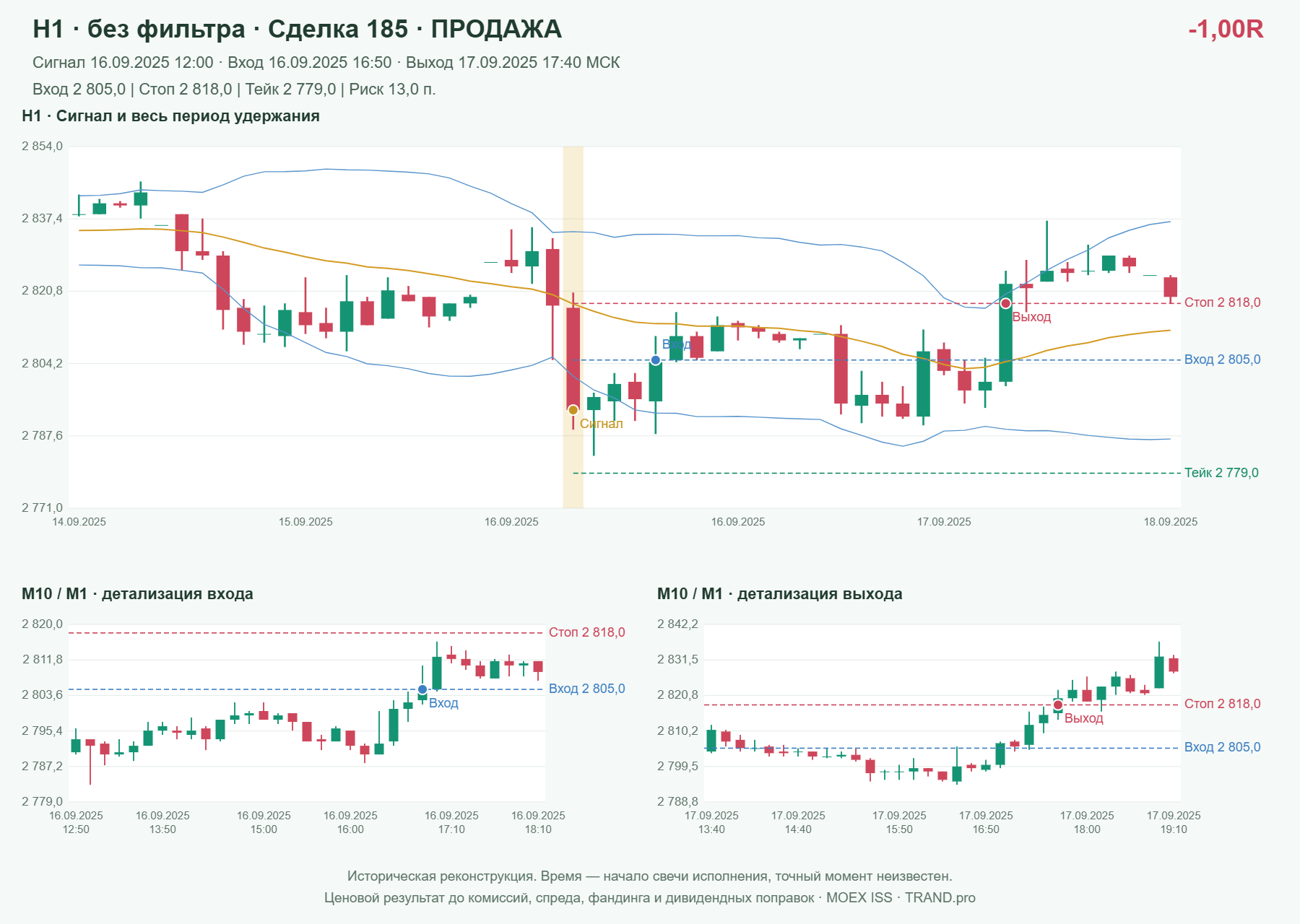Click the blue Вход marker dot on H1 chart
Viewport: 1300px width, 924px height.
tap(655, 360)
